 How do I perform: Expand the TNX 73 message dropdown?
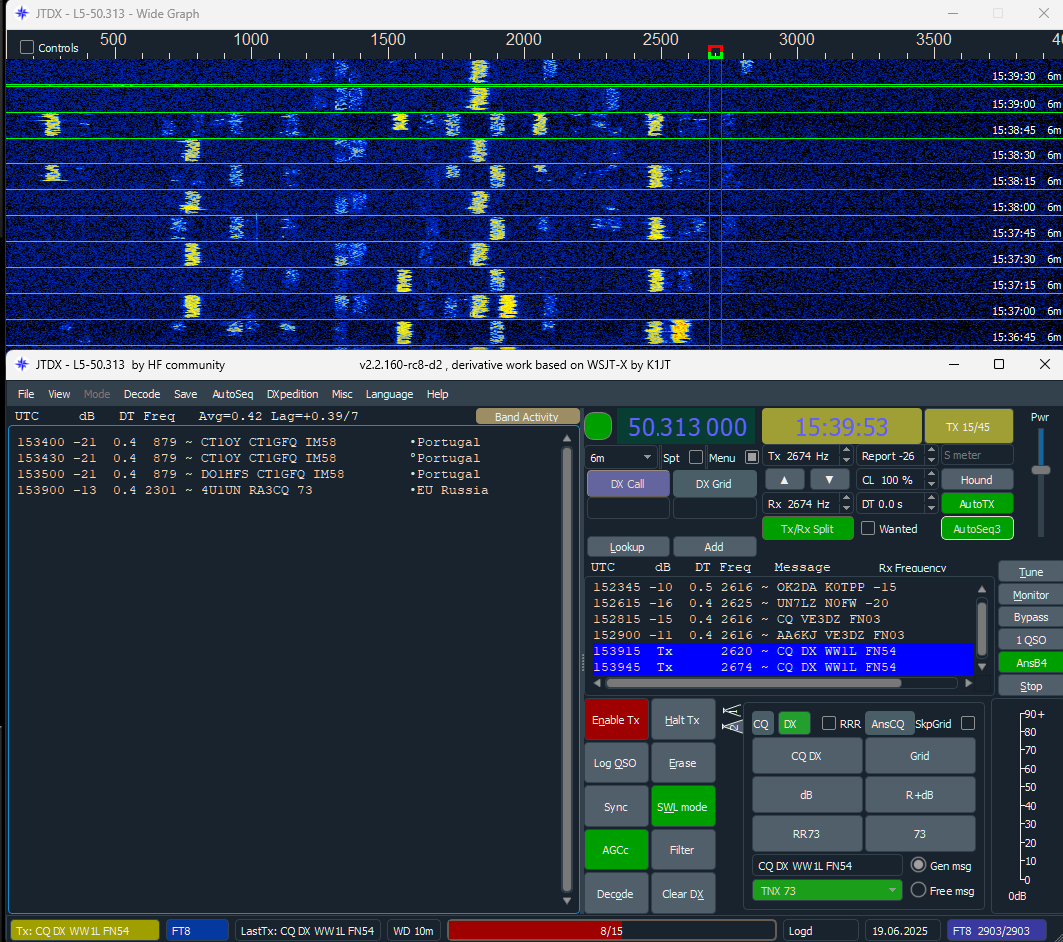[826, 890]
